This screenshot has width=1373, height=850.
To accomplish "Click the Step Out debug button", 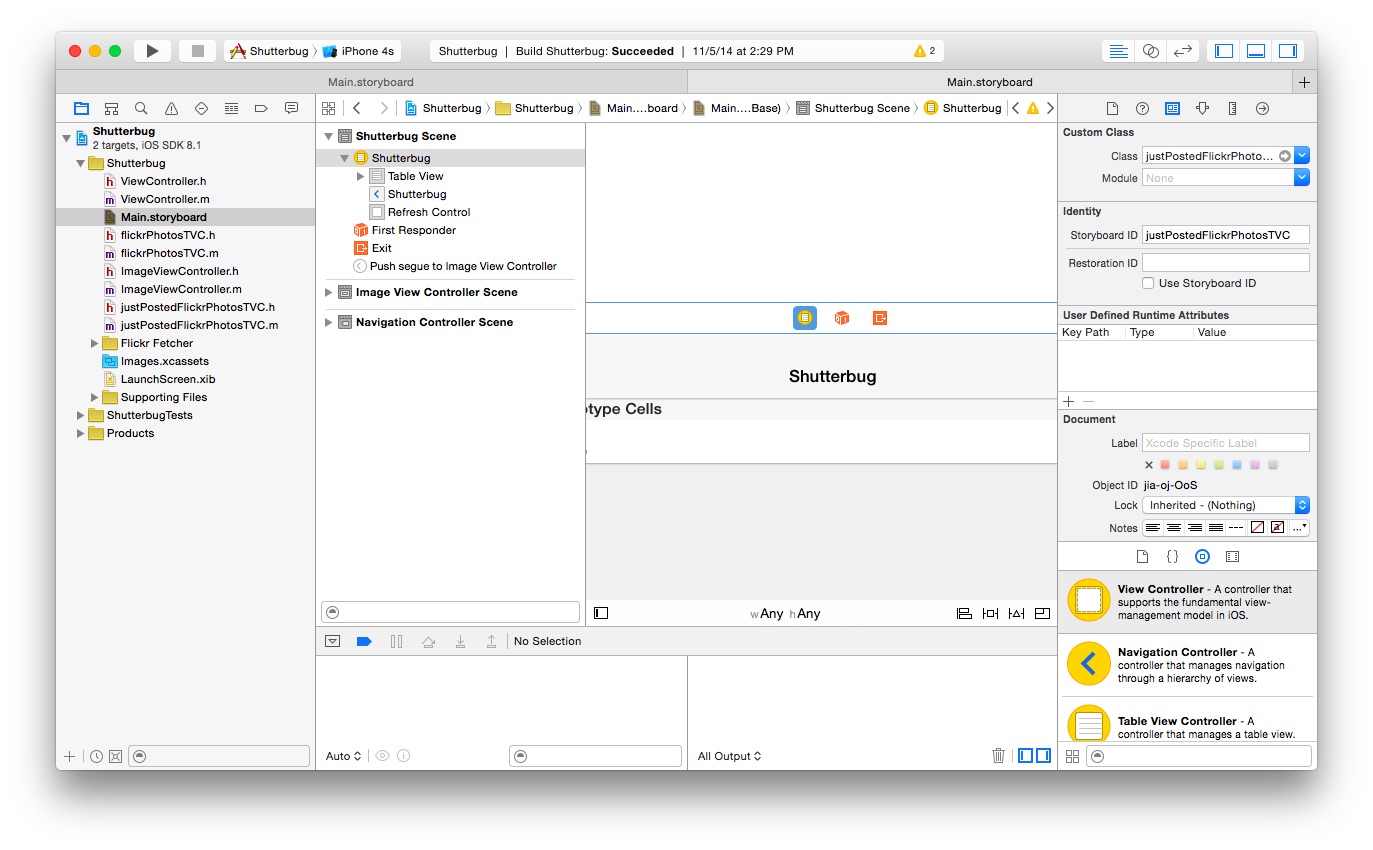I will pos(491,641).
